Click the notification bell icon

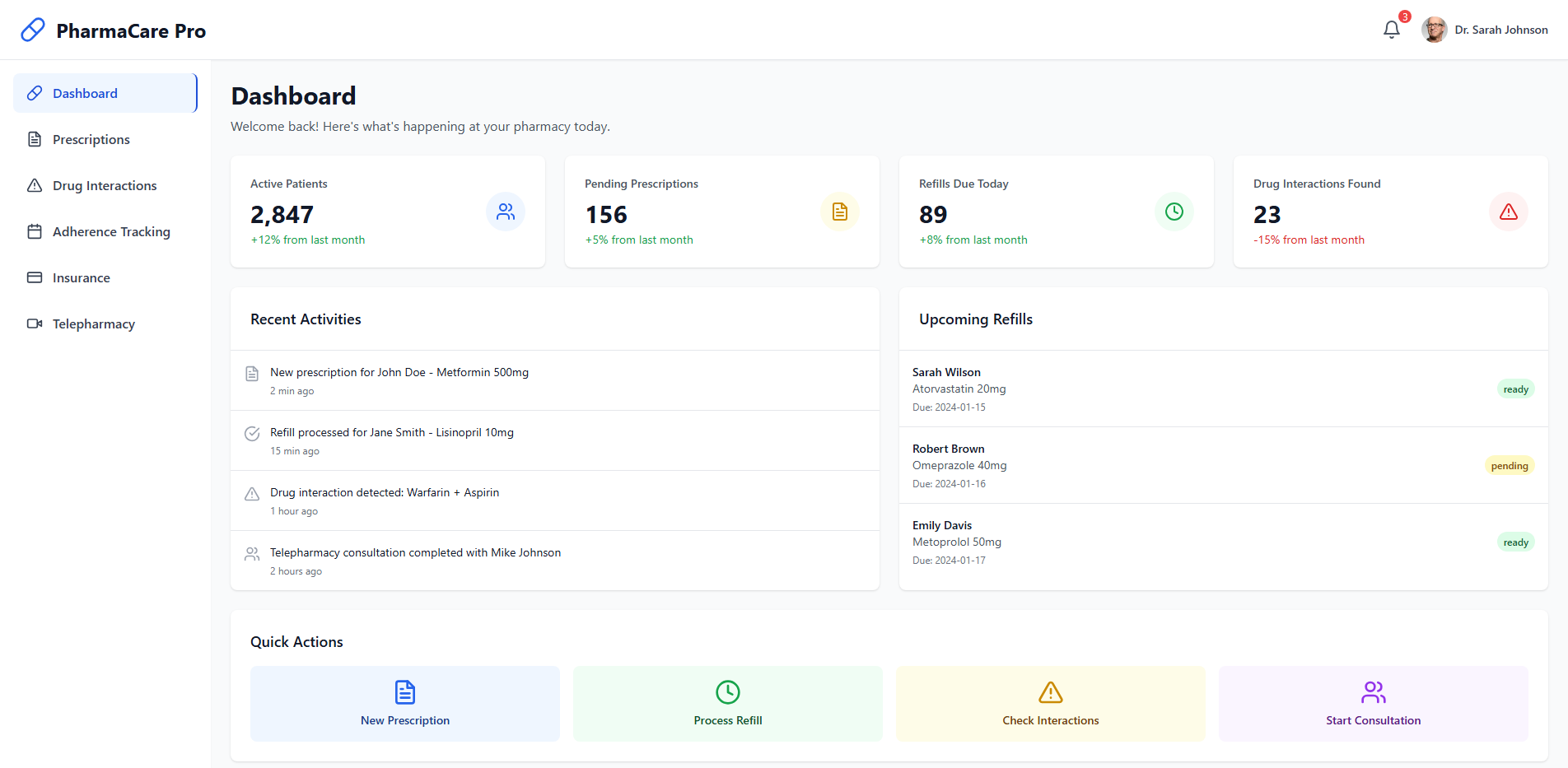[x=1391, y=30]
